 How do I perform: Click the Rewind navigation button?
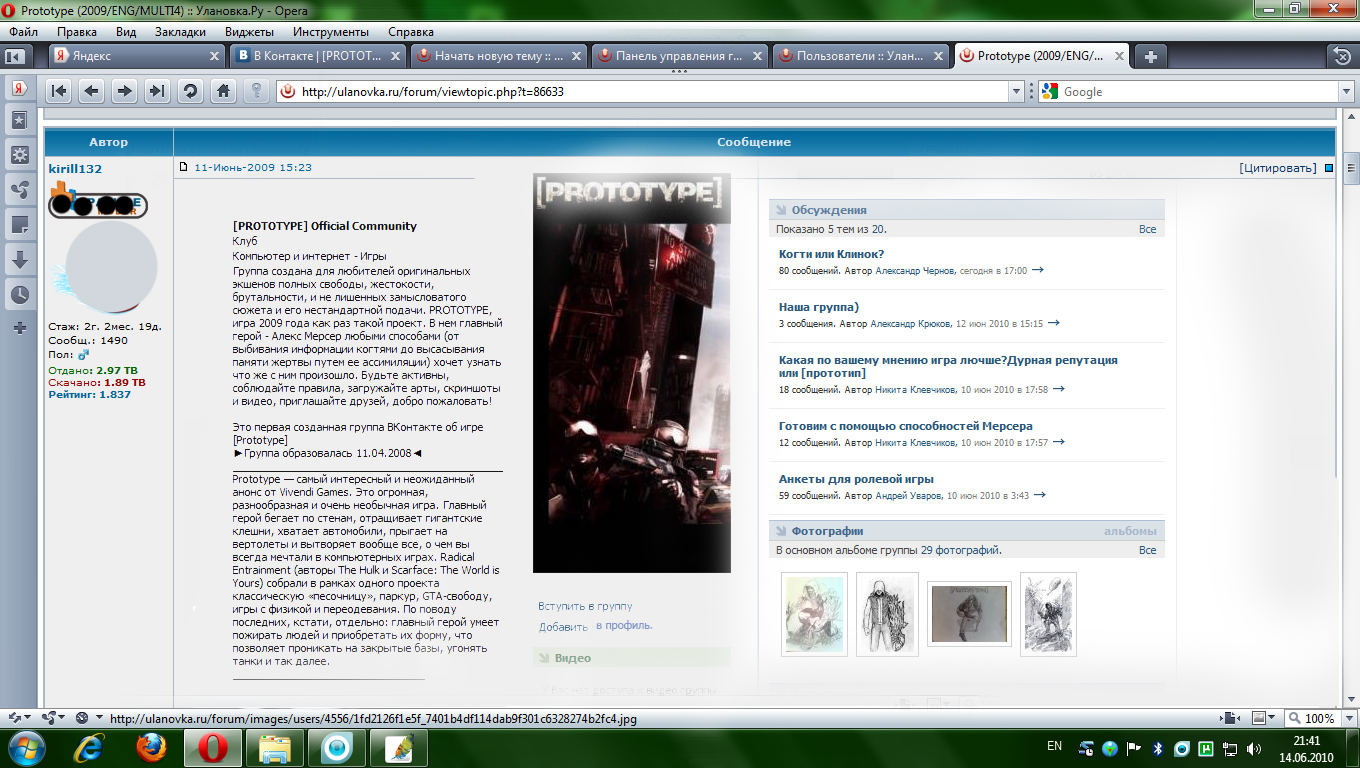click(59, 91)
